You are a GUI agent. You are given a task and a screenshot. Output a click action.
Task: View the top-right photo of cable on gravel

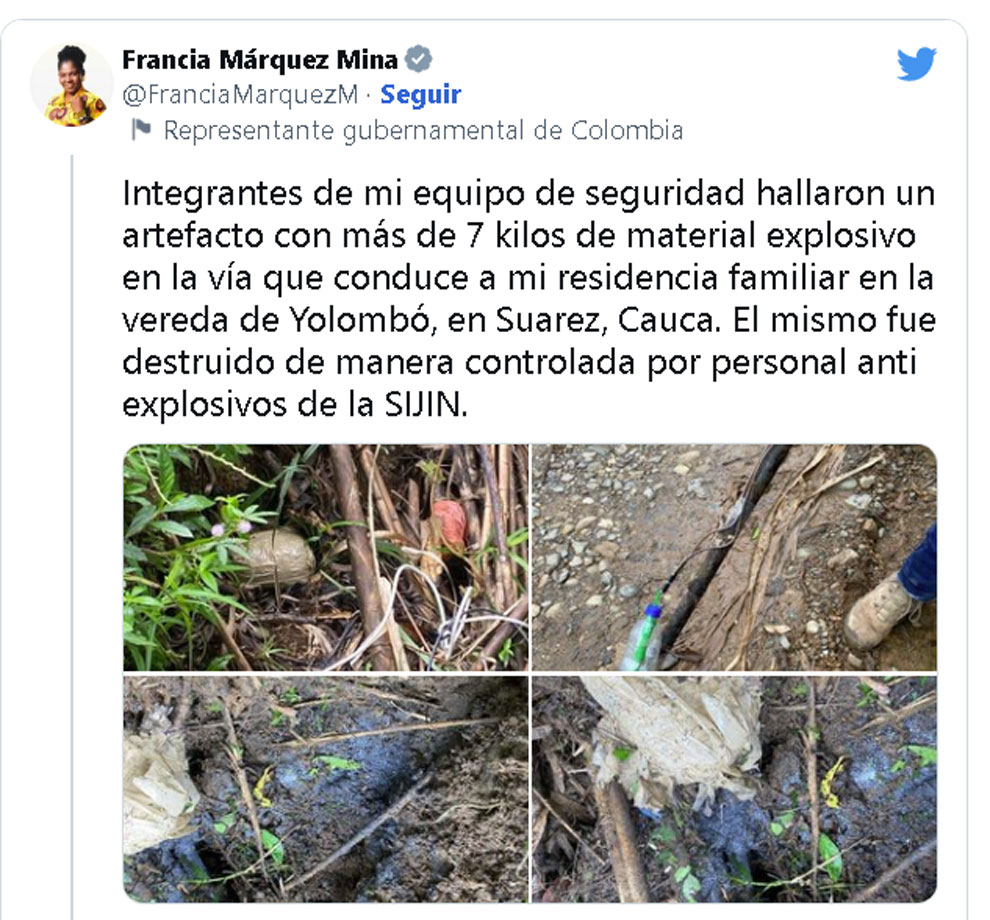pyautogui.click(x=734, y=558)
